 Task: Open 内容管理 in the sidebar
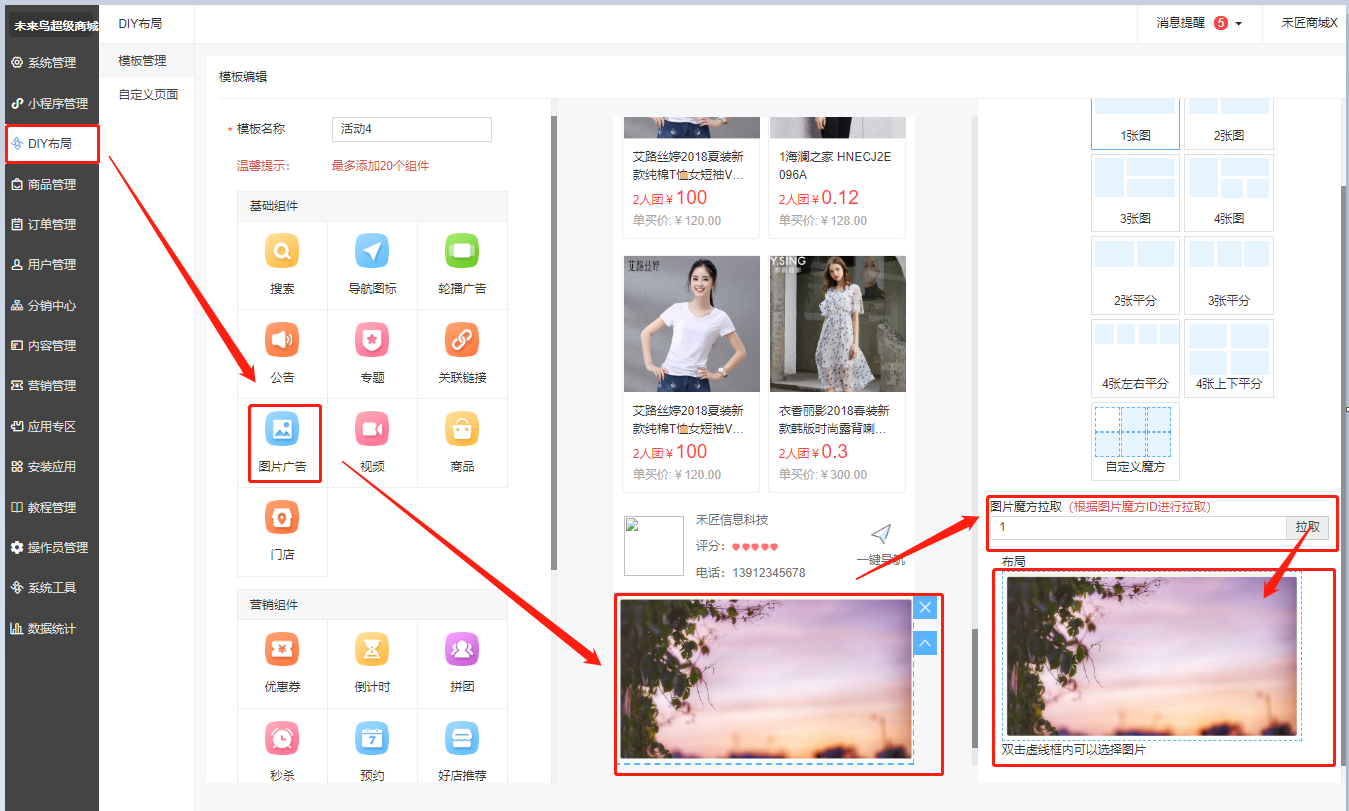[50, 345]
